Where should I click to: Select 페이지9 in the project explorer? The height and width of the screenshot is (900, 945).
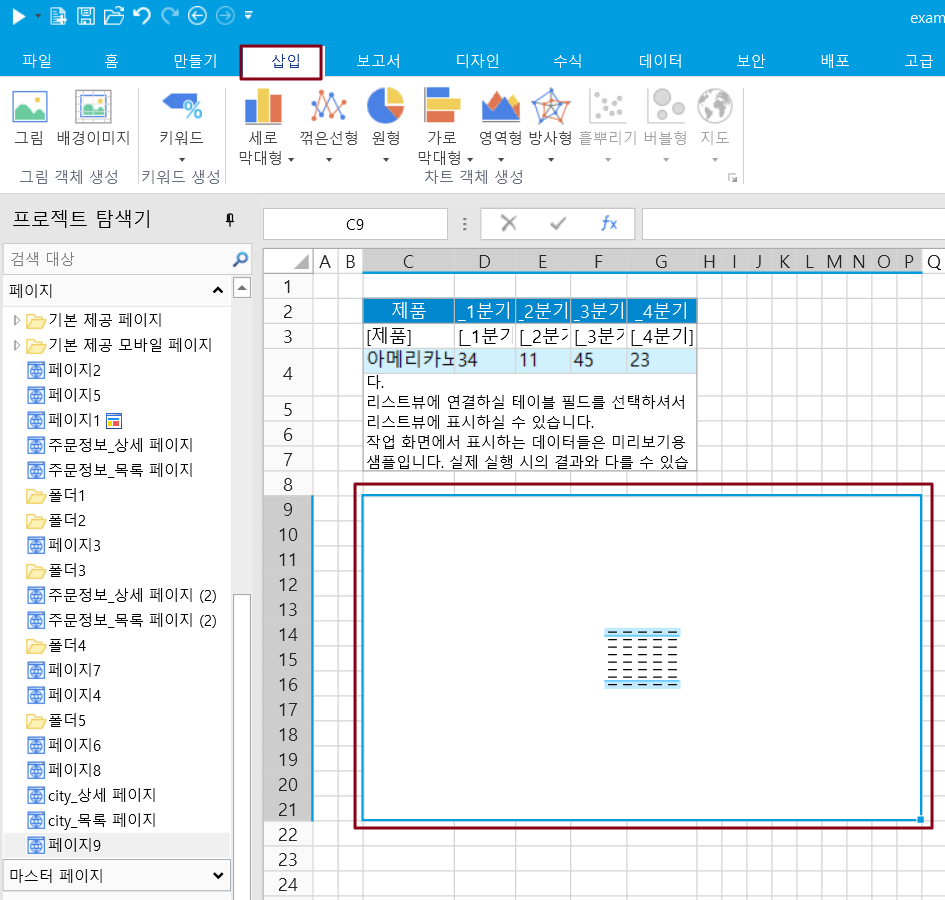(x=75, y=845)
